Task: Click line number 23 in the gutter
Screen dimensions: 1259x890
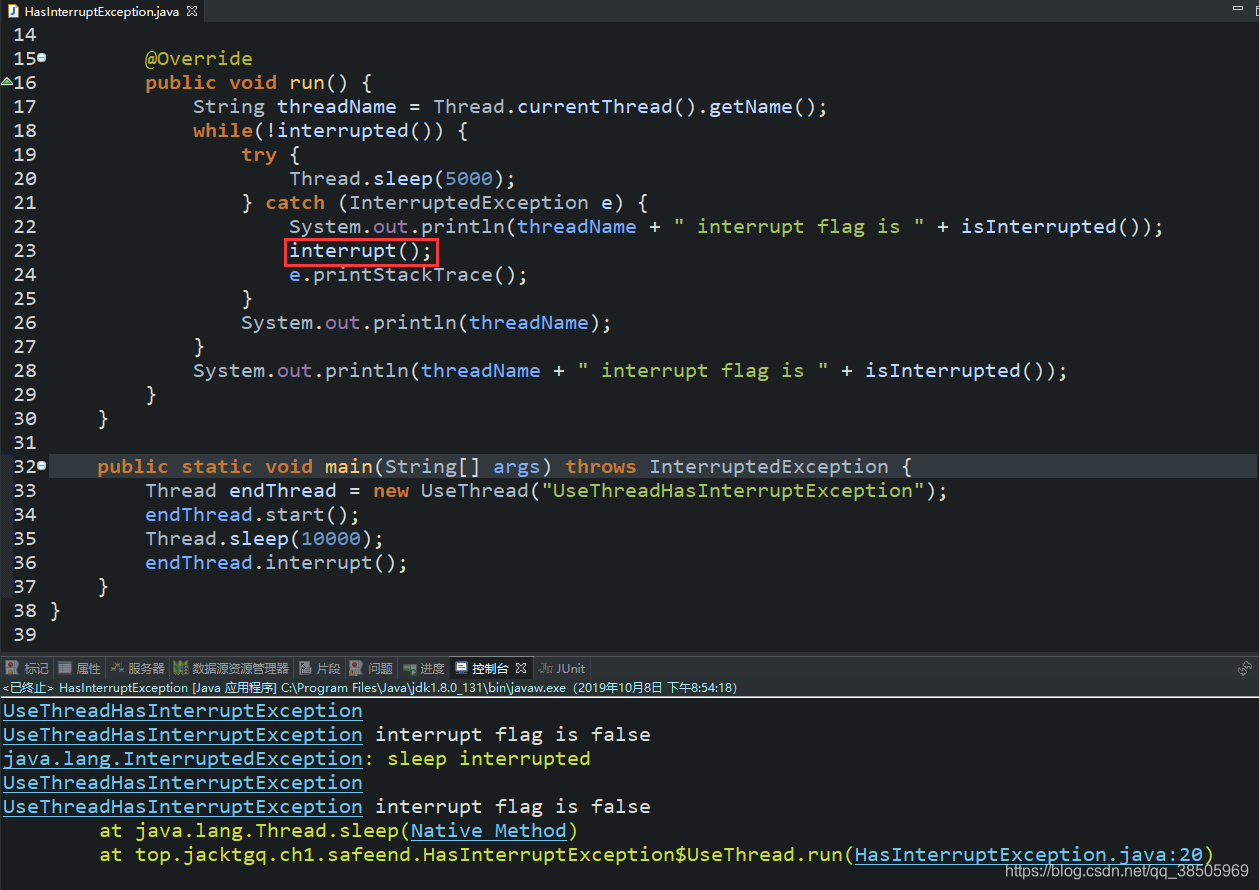Action: pos(25,250)
